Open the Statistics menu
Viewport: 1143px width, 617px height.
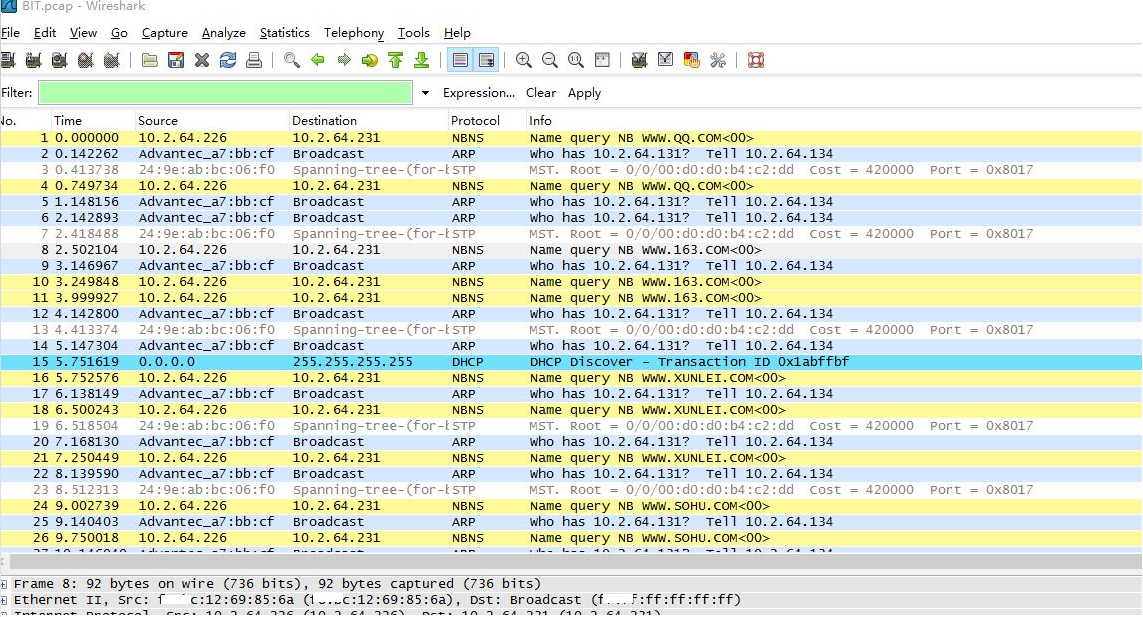click(x=284, y=33)
